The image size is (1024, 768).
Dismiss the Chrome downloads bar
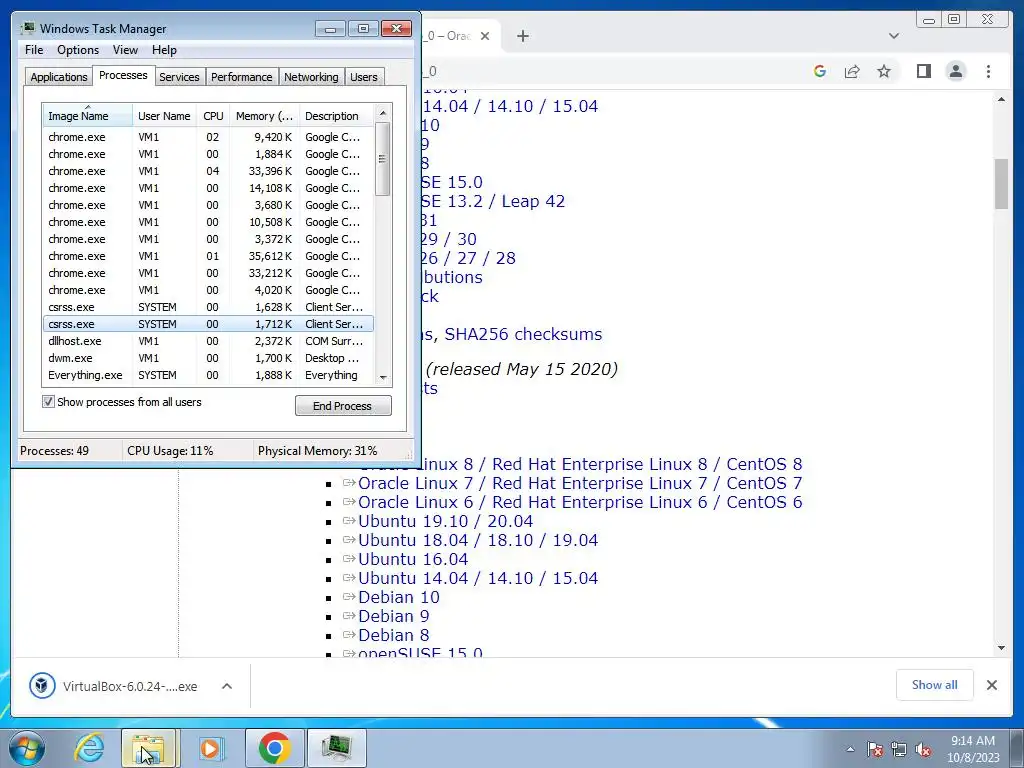coord(991,685)
